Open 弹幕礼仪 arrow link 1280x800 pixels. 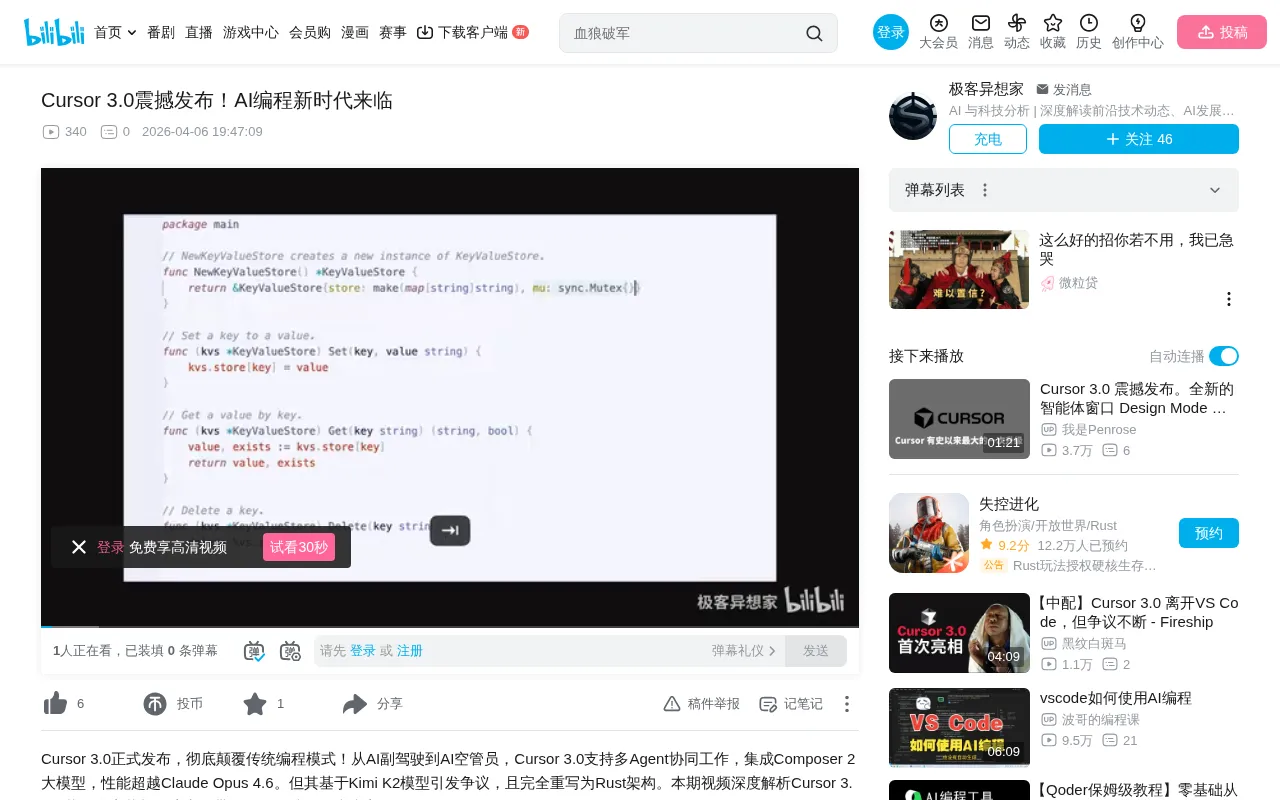point(744,651)
